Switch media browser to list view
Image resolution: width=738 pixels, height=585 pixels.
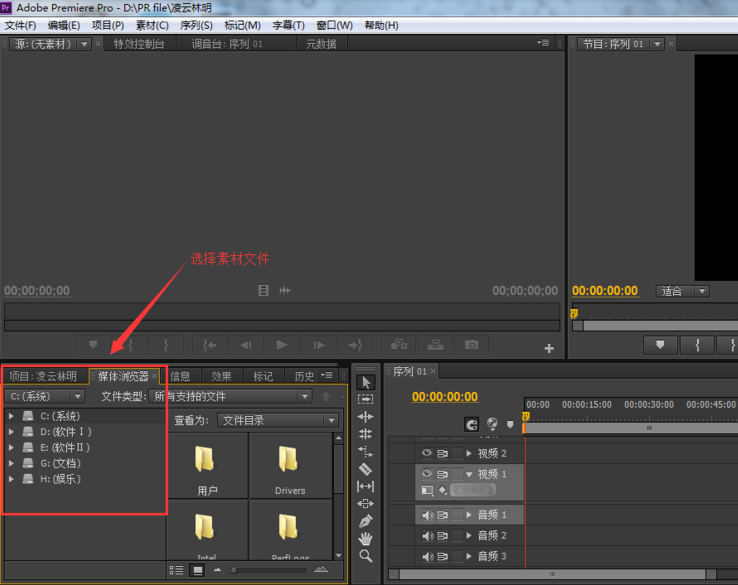pos(176,570)
